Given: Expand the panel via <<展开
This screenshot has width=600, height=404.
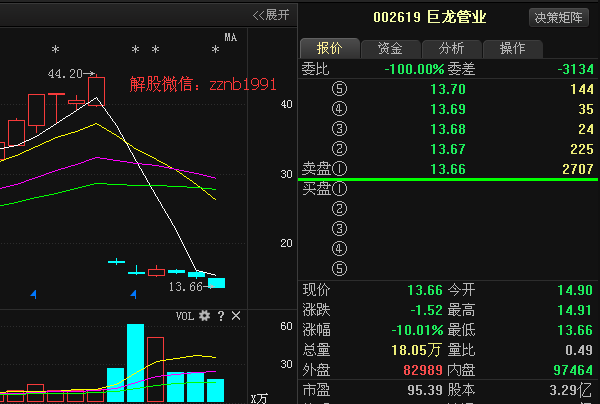Looking at the screenshot, I should 271,15.
